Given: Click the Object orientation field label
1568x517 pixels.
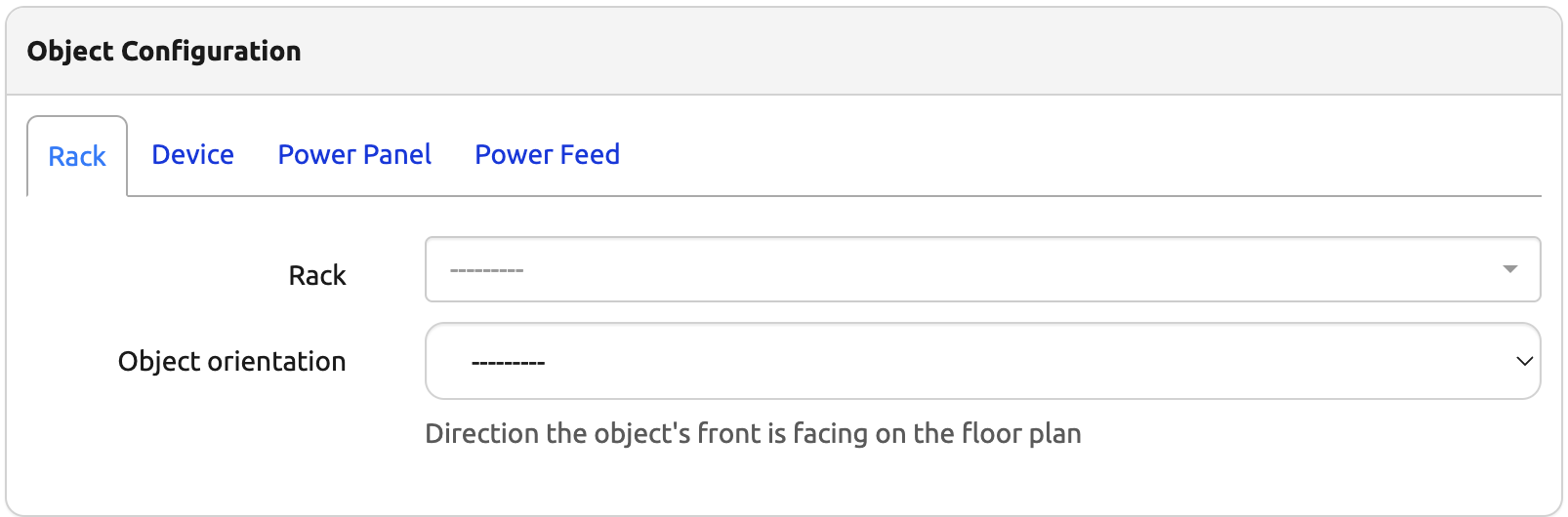Looking at the screenshot, I should (x=231, y=362).
